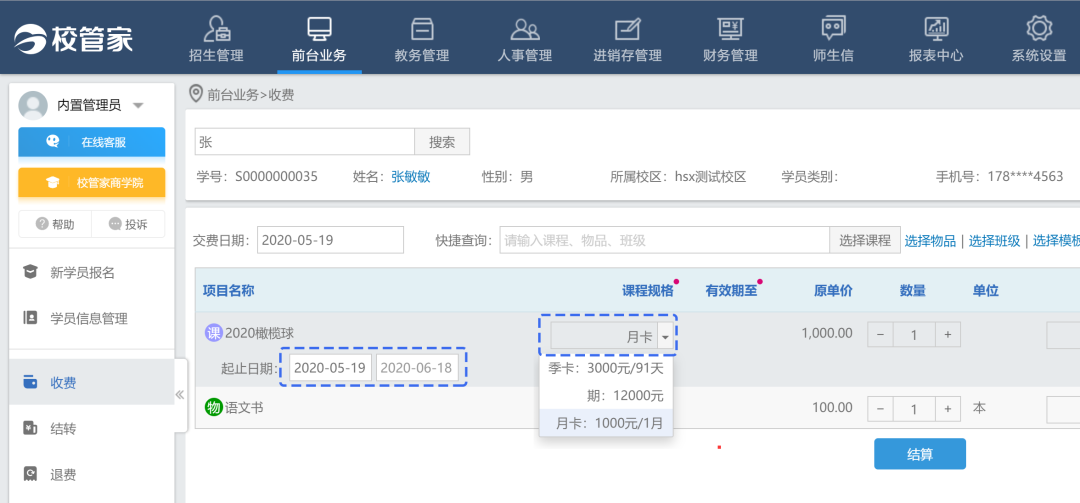Collapse the left sidebar with the chevron

coord(180,394)
